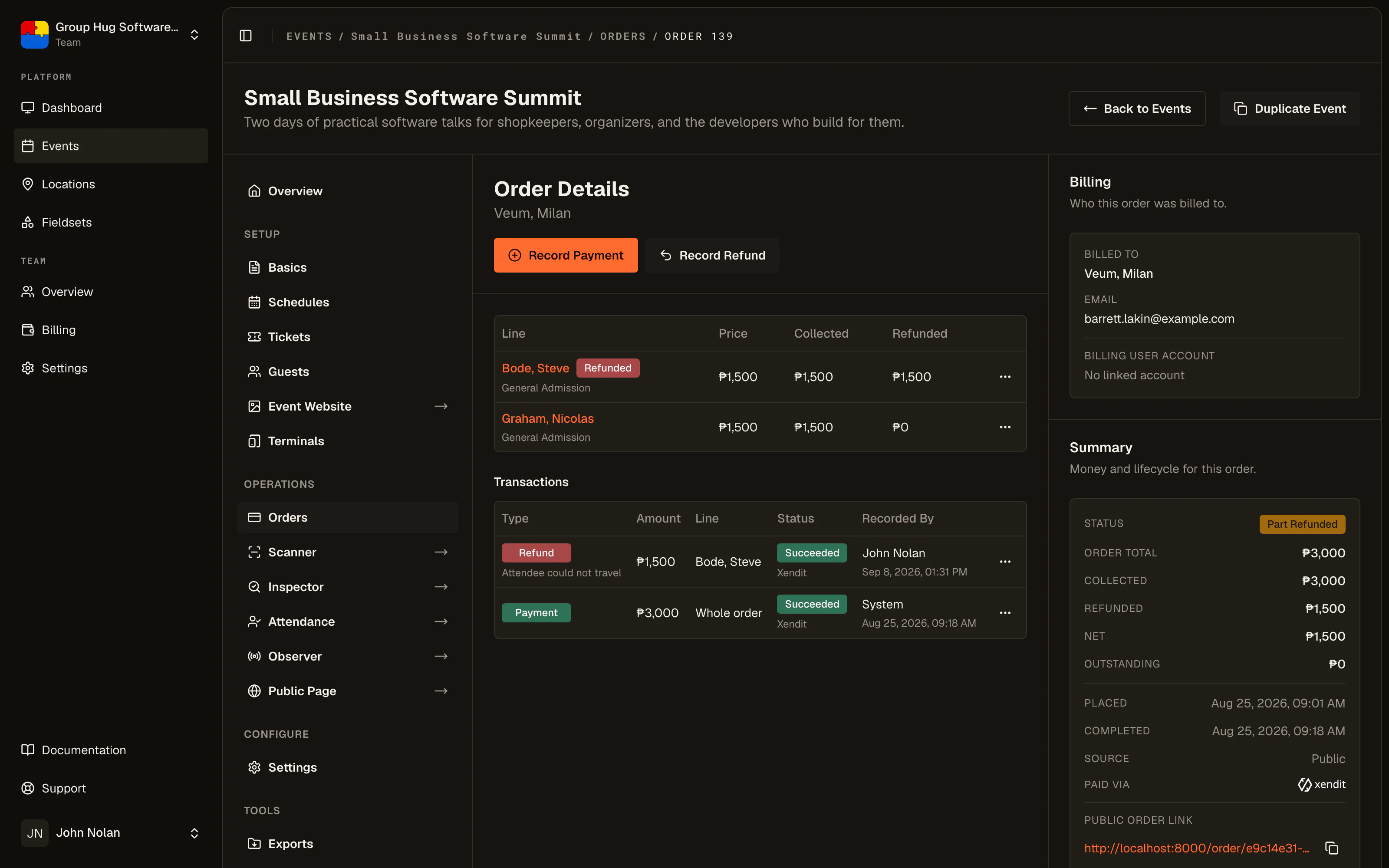
Task: Click the Exports download-folder icon
Action: click(254, 843)
